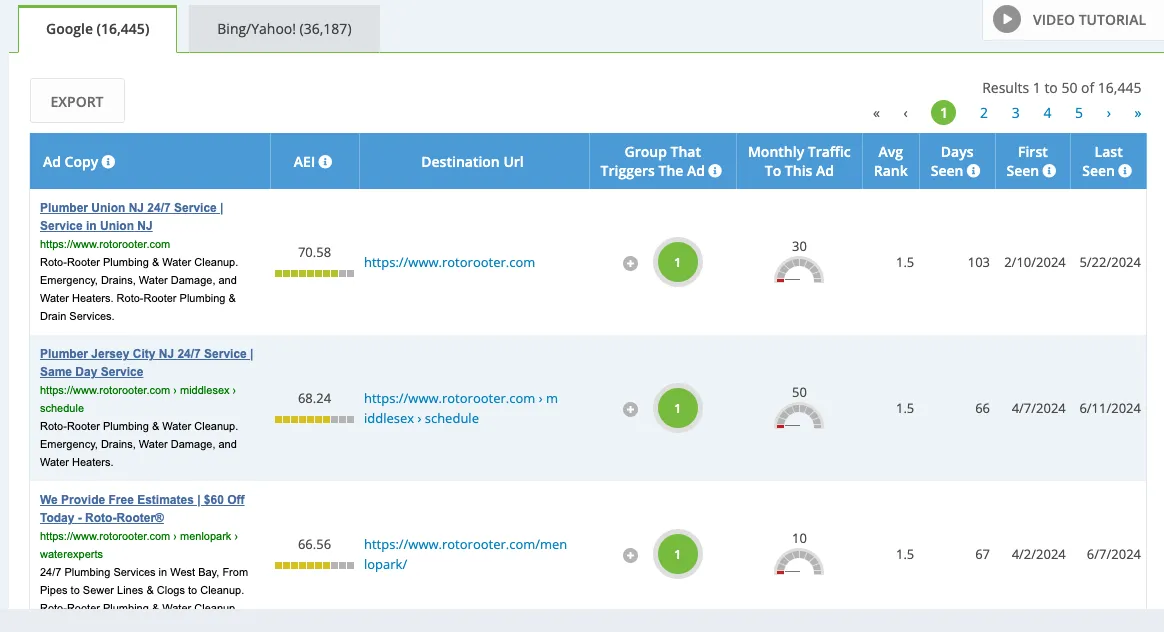Go to next page with single-right arrow
Viewport: 1164px width, 632px height.
(1108, 114)
